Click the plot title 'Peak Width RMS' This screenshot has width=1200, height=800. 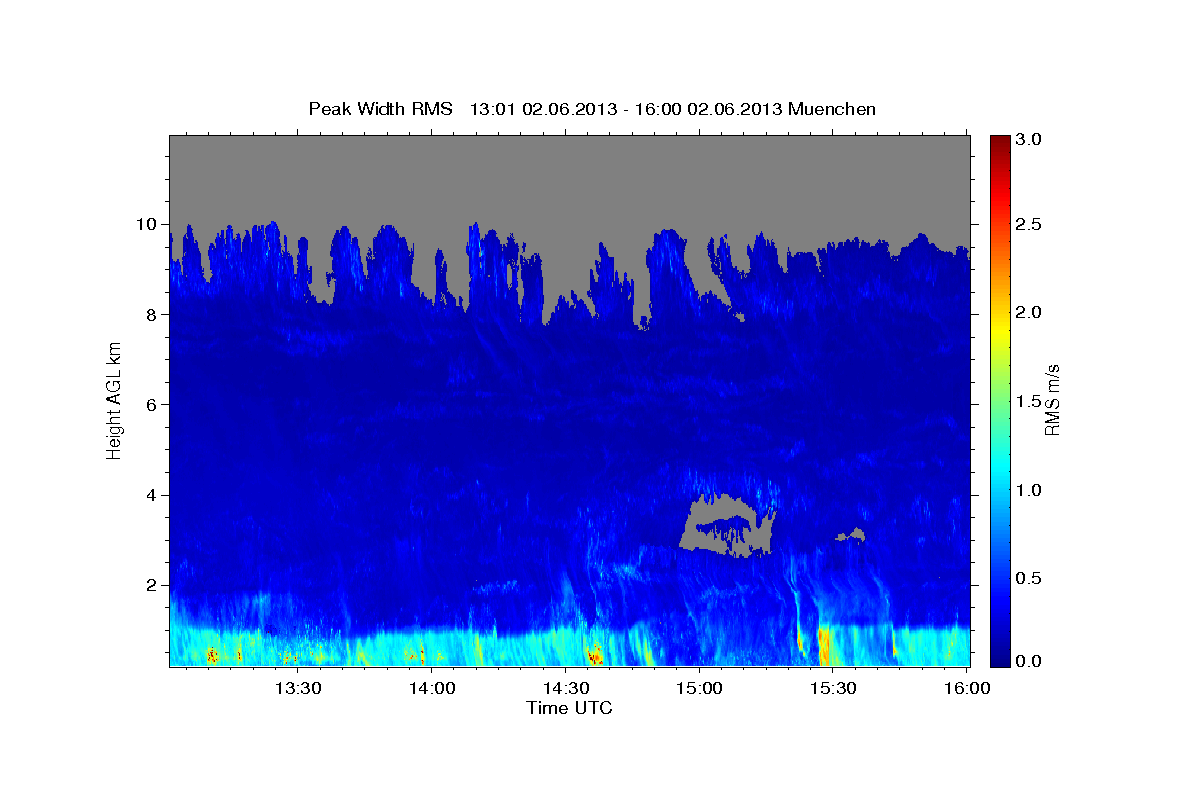point(380,109)
